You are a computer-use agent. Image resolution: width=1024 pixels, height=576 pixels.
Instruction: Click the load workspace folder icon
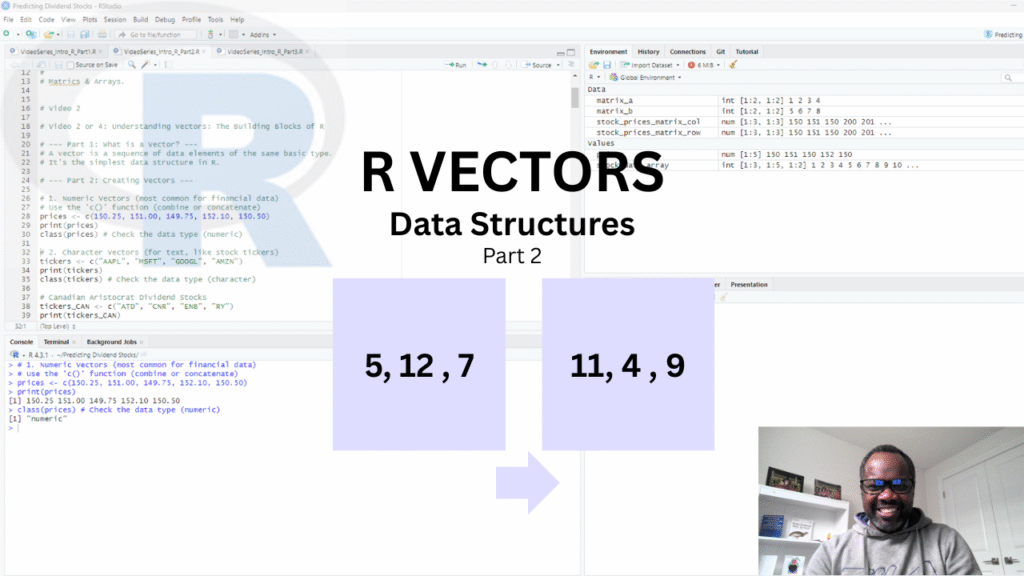point(593,65)
